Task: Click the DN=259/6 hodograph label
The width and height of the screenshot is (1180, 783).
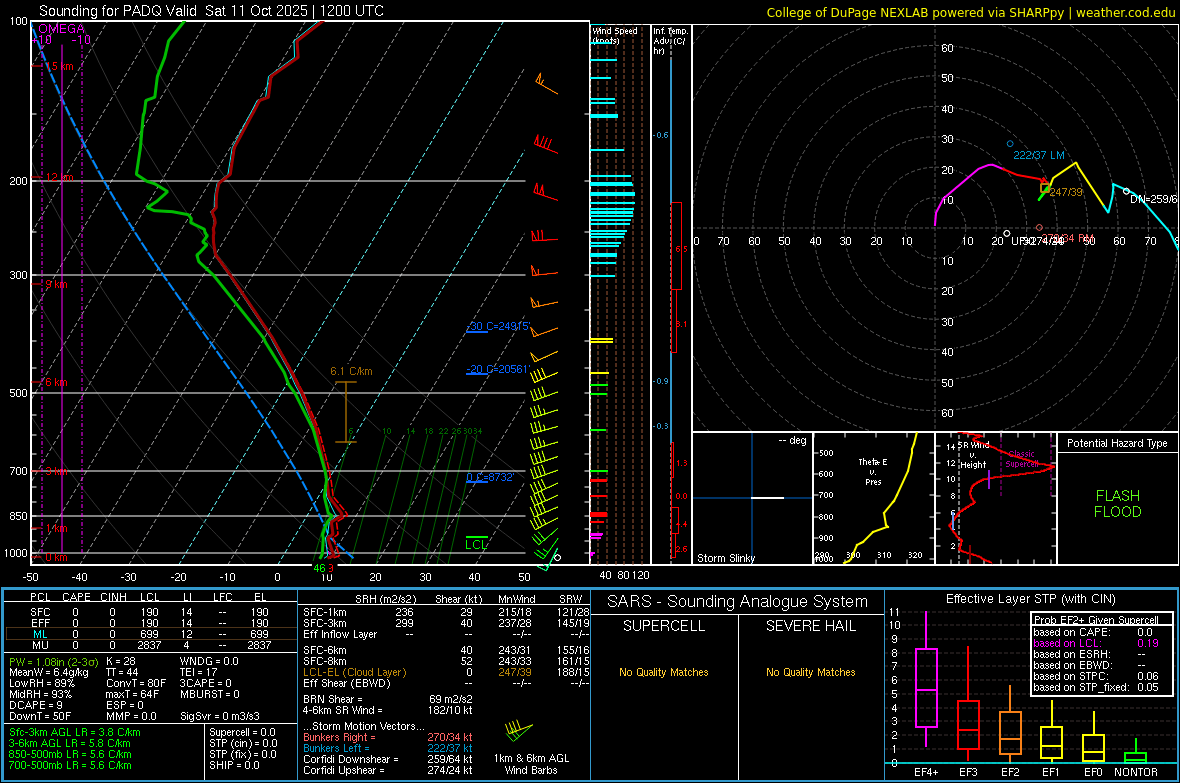Action: click(1152, 199)
